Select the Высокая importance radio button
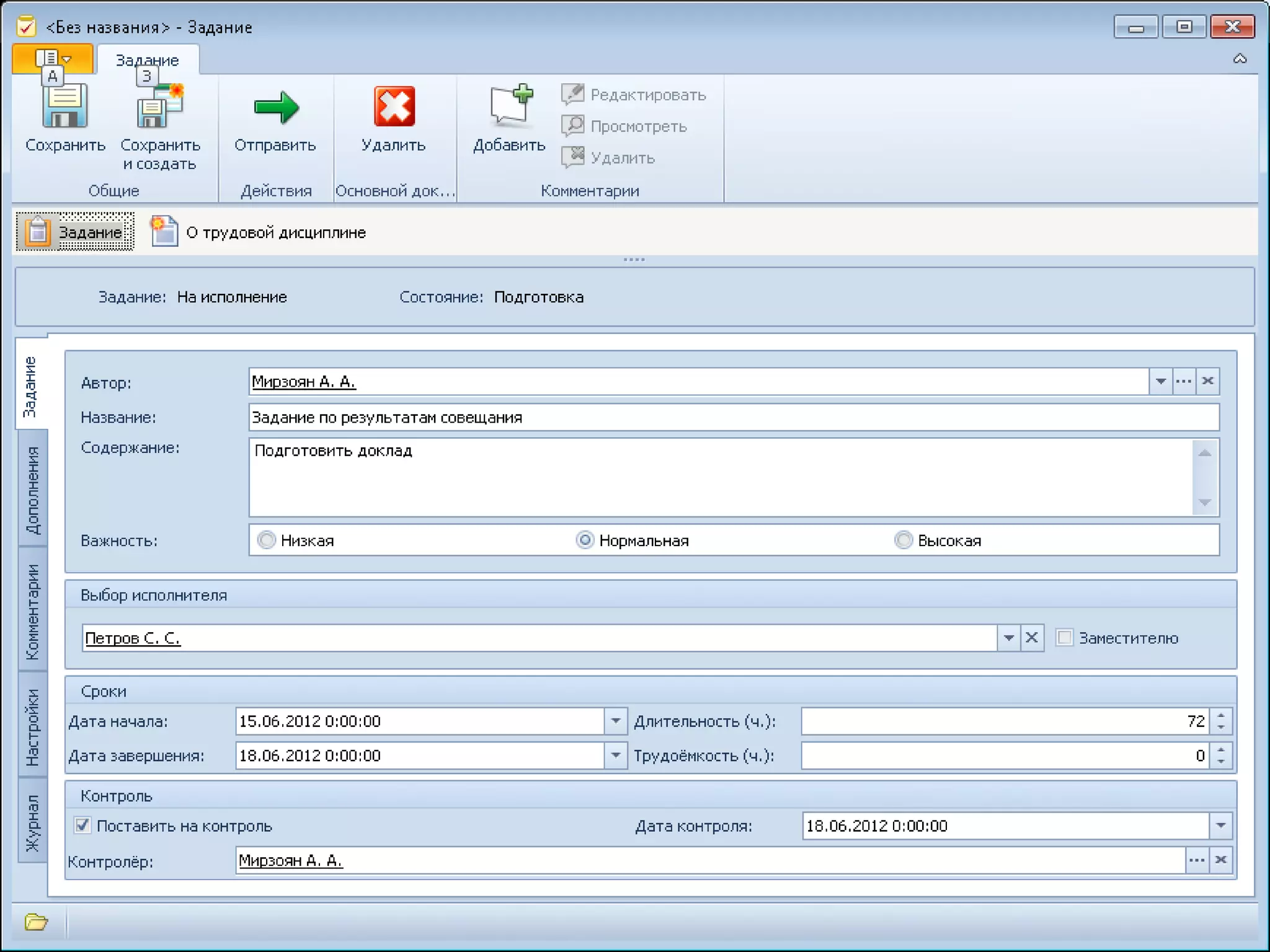Viewport: 1270px width, 952px height. (904, 540)
